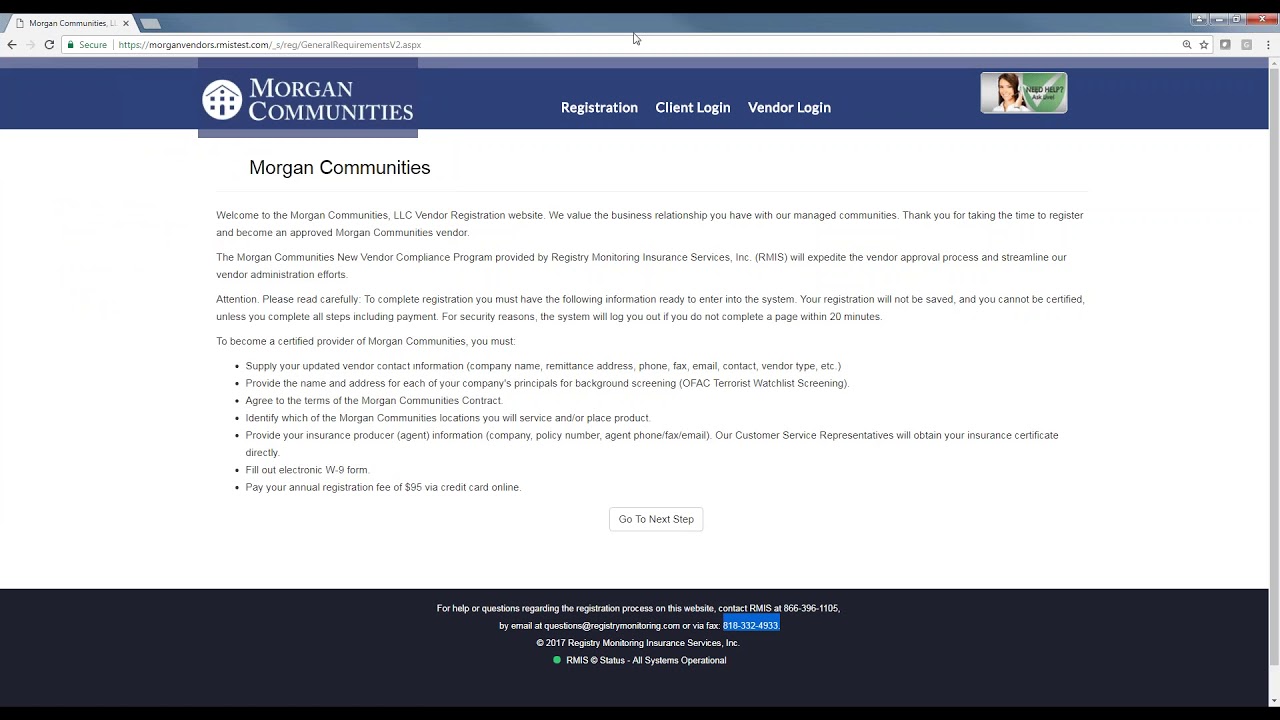Click the Go To Next Step button
The image size is (1280, 720).
click(x=656, y=519)
